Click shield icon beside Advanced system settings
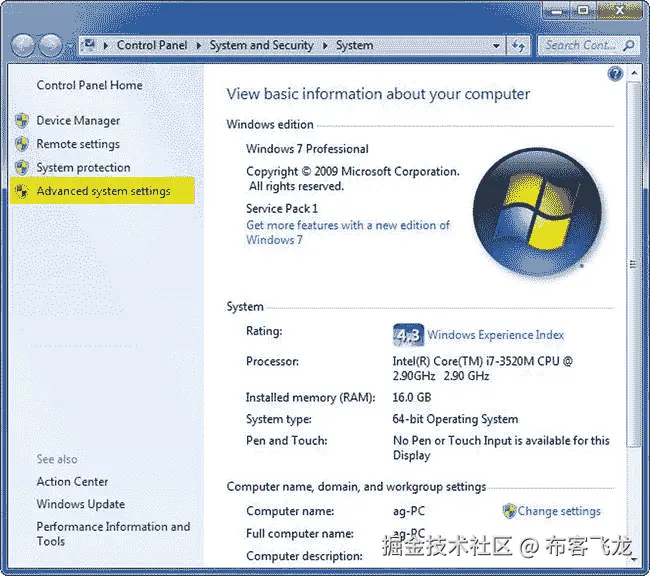Image resolution: width=650 pixels, height=576 pixels. pos(22,191)
